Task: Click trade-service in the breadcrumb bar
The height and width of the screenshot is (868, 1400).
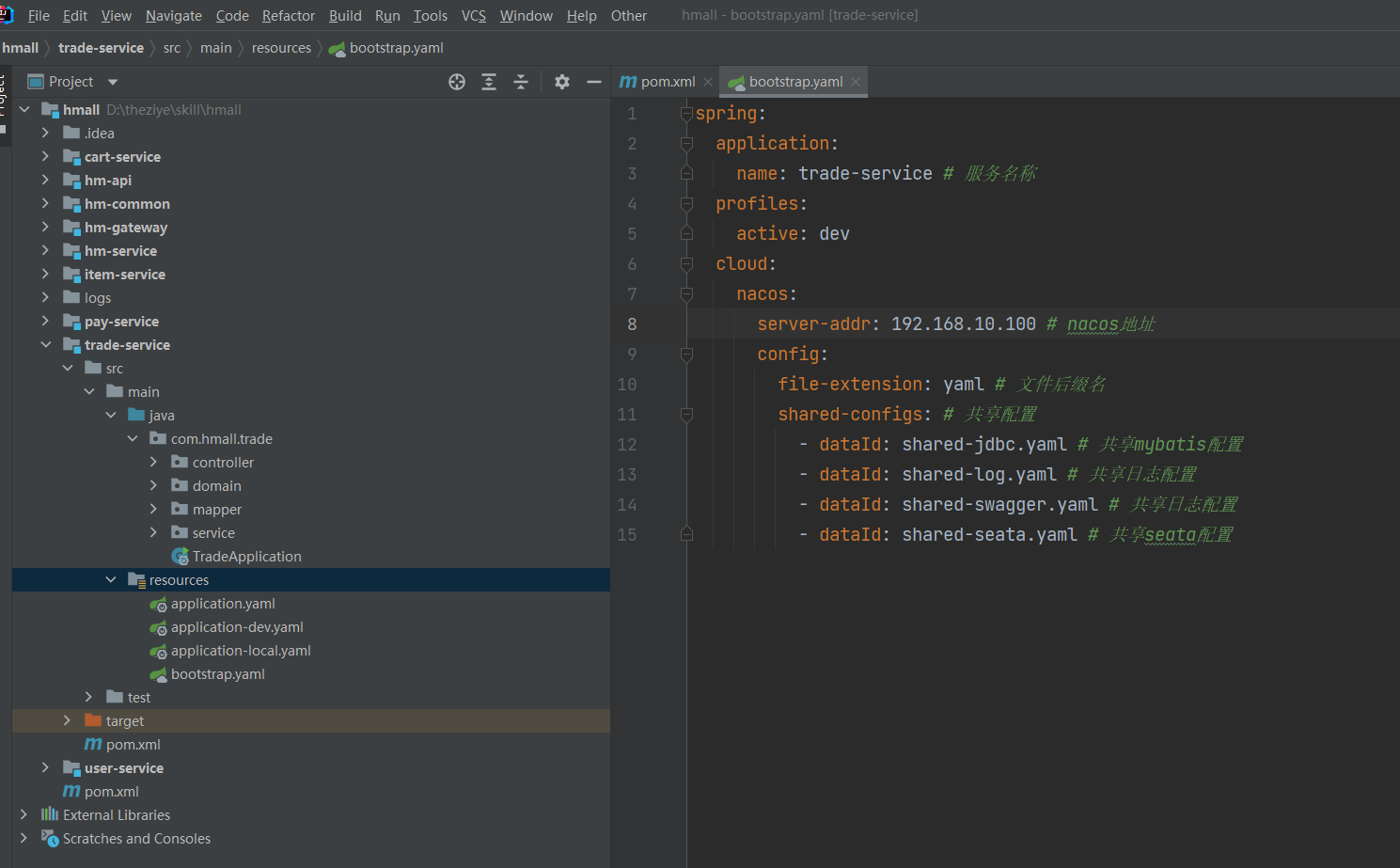Action: pos(101,48)
